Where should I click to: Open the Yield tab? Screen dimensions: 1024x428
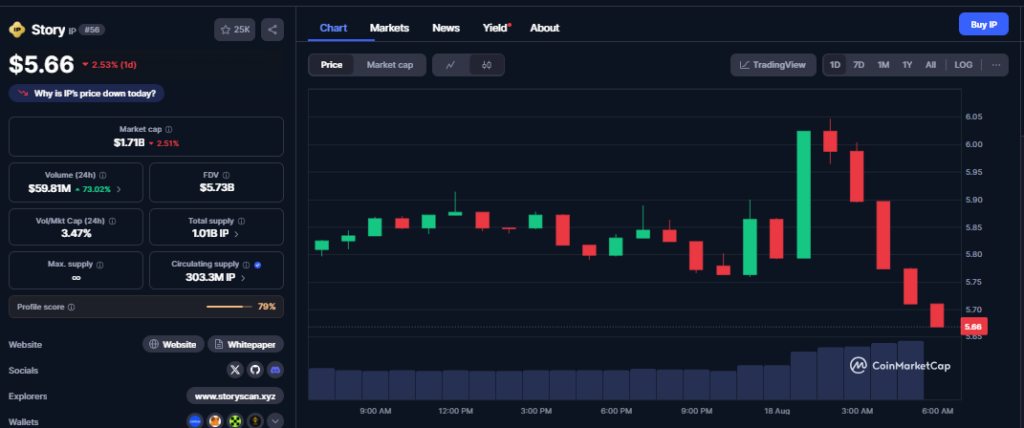[x=496, y=28]
